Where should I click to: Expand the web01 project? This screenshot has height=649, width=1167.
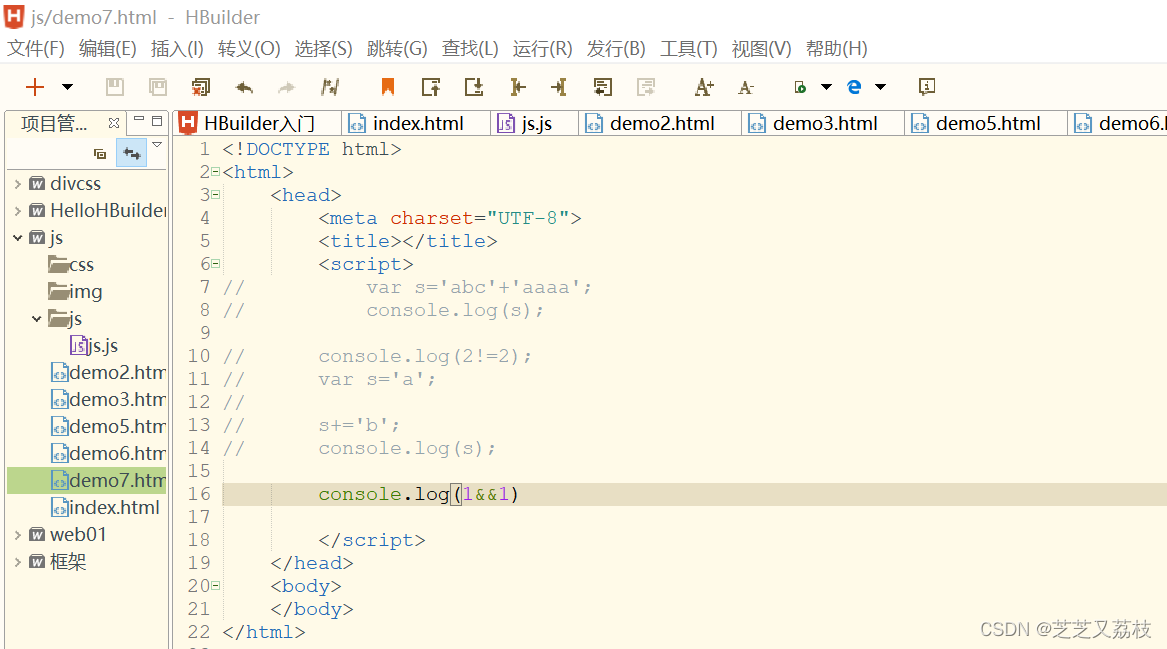18,534
